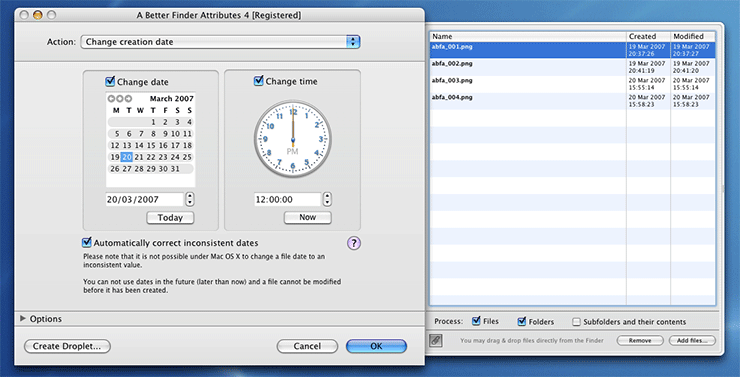
Task: Click Create Droplet button
Action: point(67,346)
